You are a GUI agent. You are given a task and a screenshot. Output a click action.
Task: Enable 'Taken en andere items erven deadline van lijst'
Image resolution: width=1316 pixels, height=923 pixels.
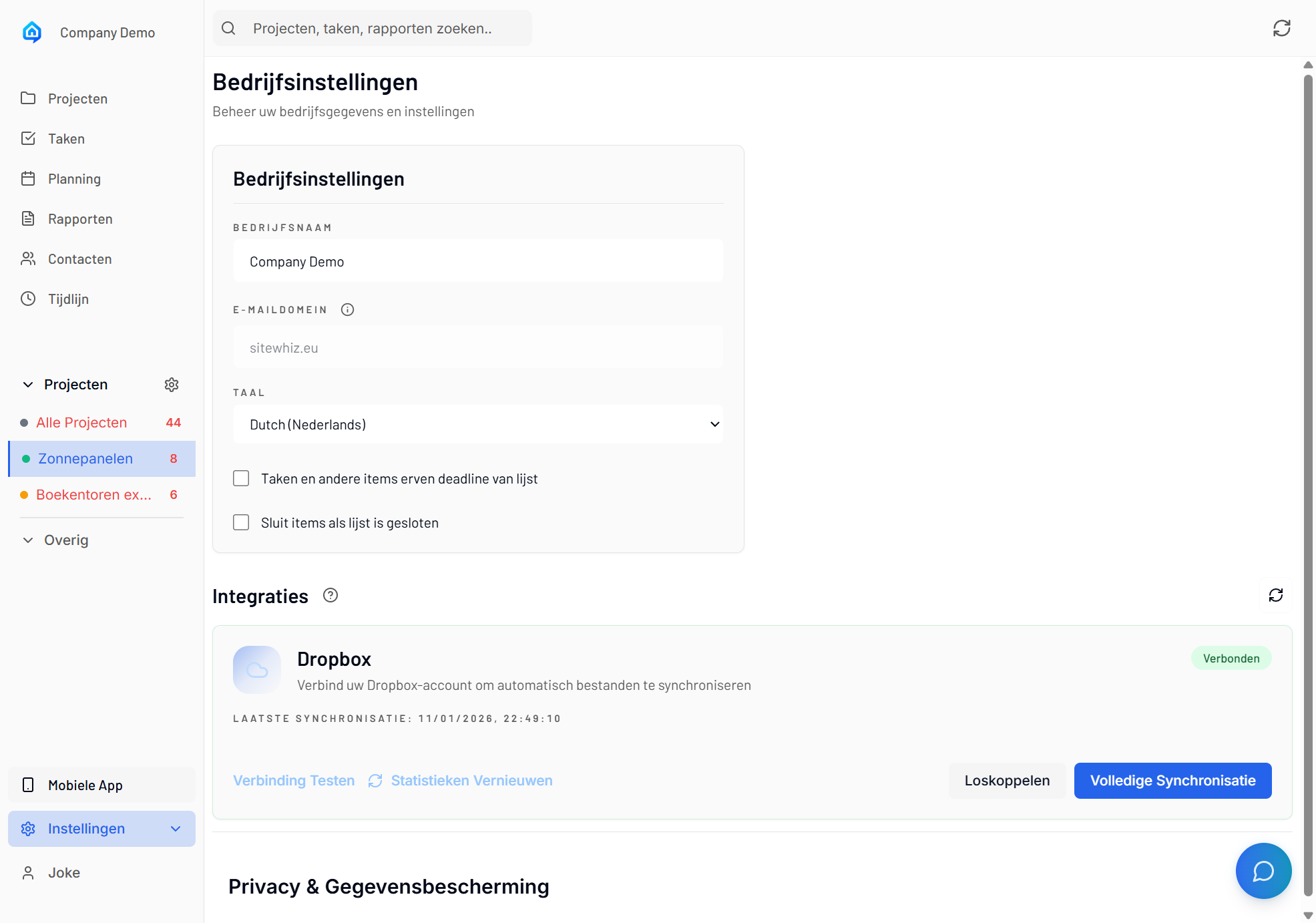tap(240, 478)
